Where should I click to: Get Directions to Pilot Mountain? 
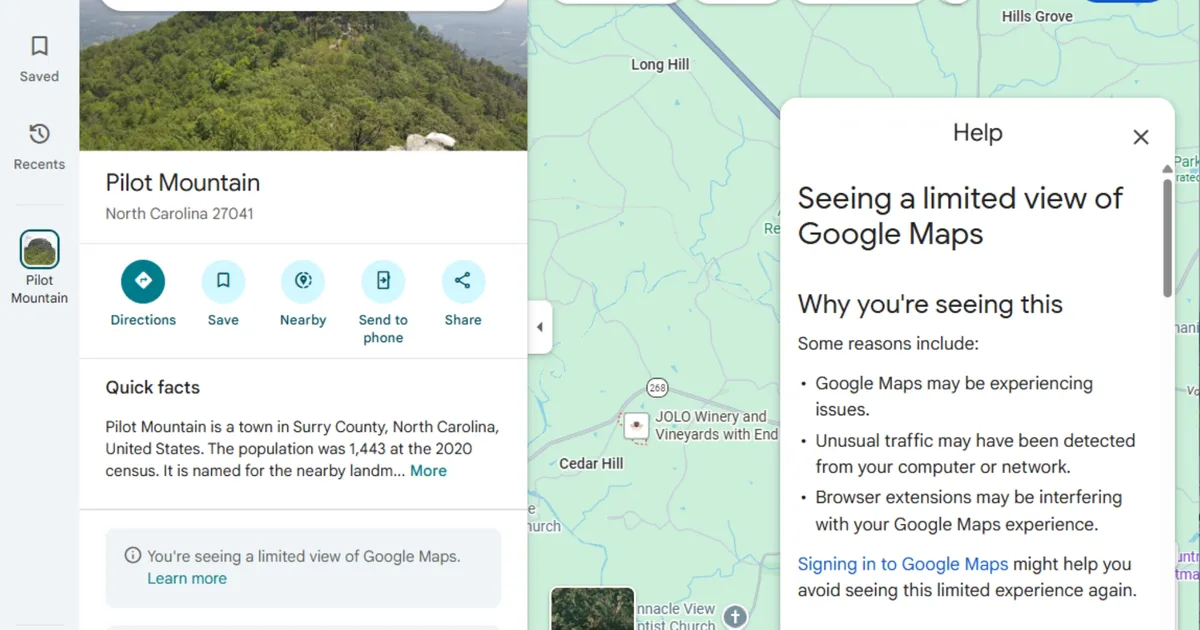(143, 281)
